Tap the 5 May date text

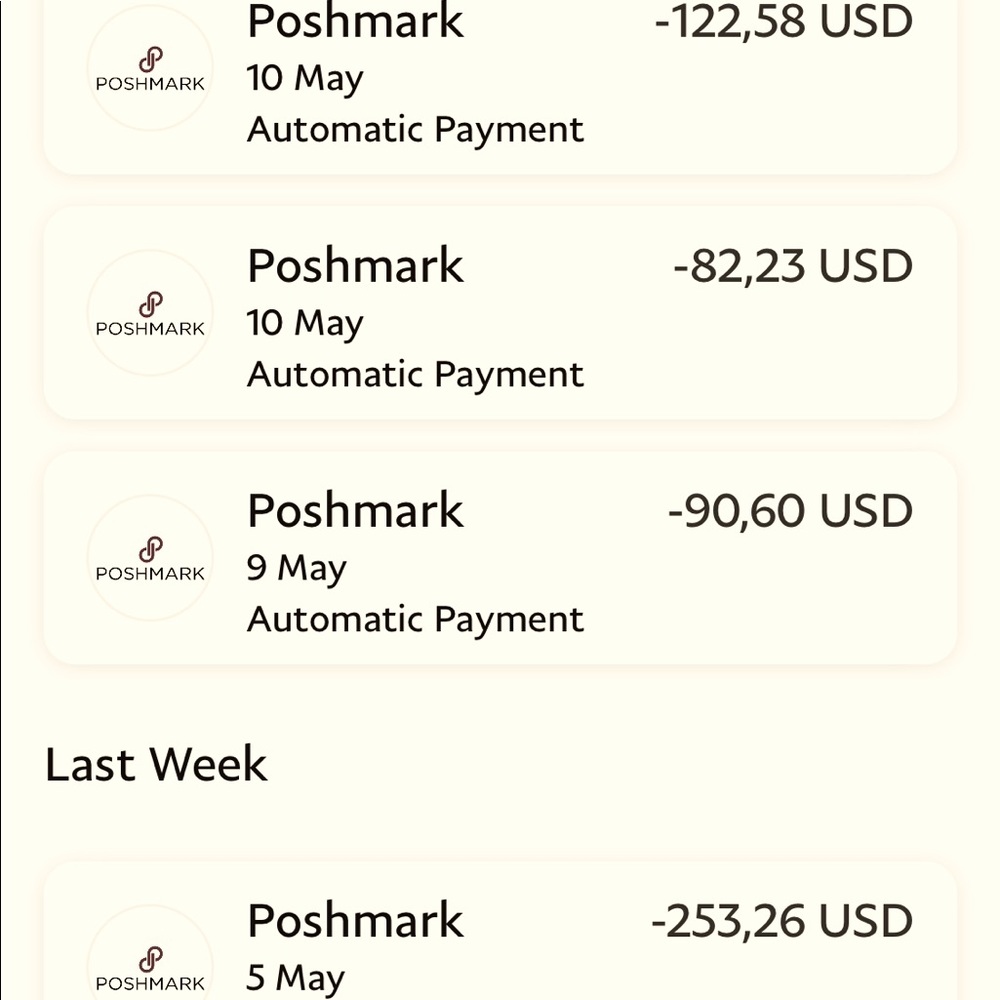click(296, 978)
